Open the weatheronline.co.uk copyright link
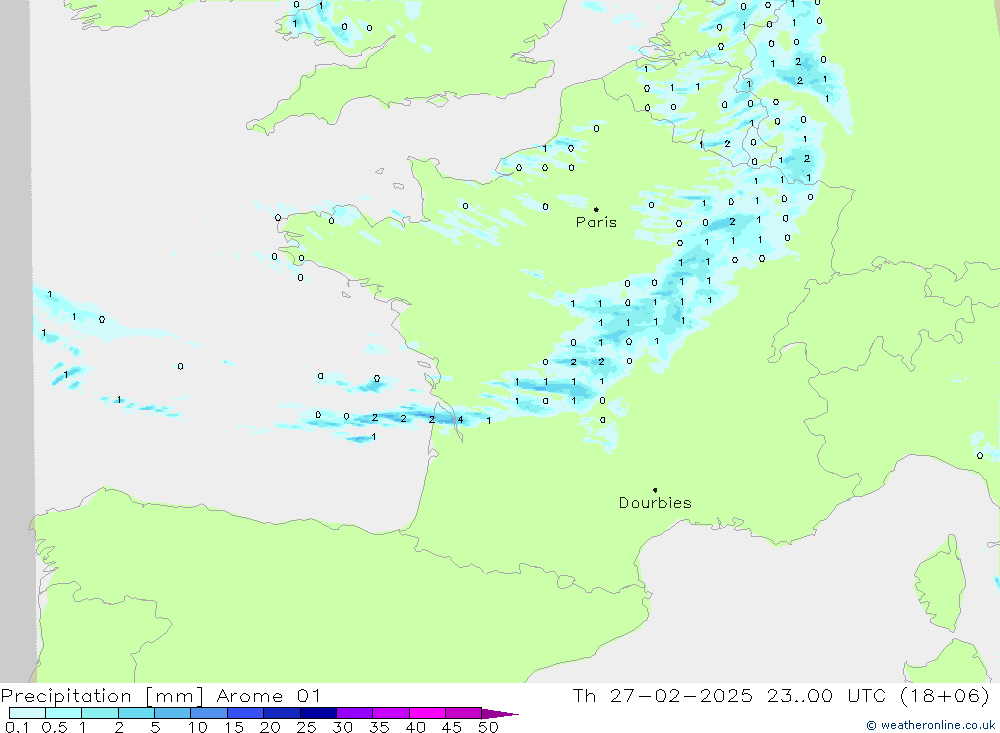Viewport: 1000px width, 733px height. point(930,725)
